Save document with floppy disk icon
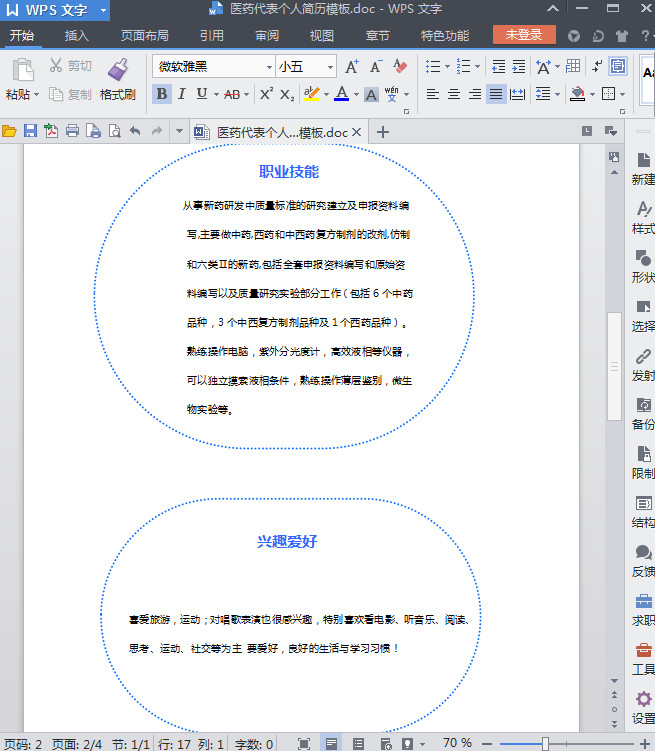Screen dimensions: 655x751 30,131
